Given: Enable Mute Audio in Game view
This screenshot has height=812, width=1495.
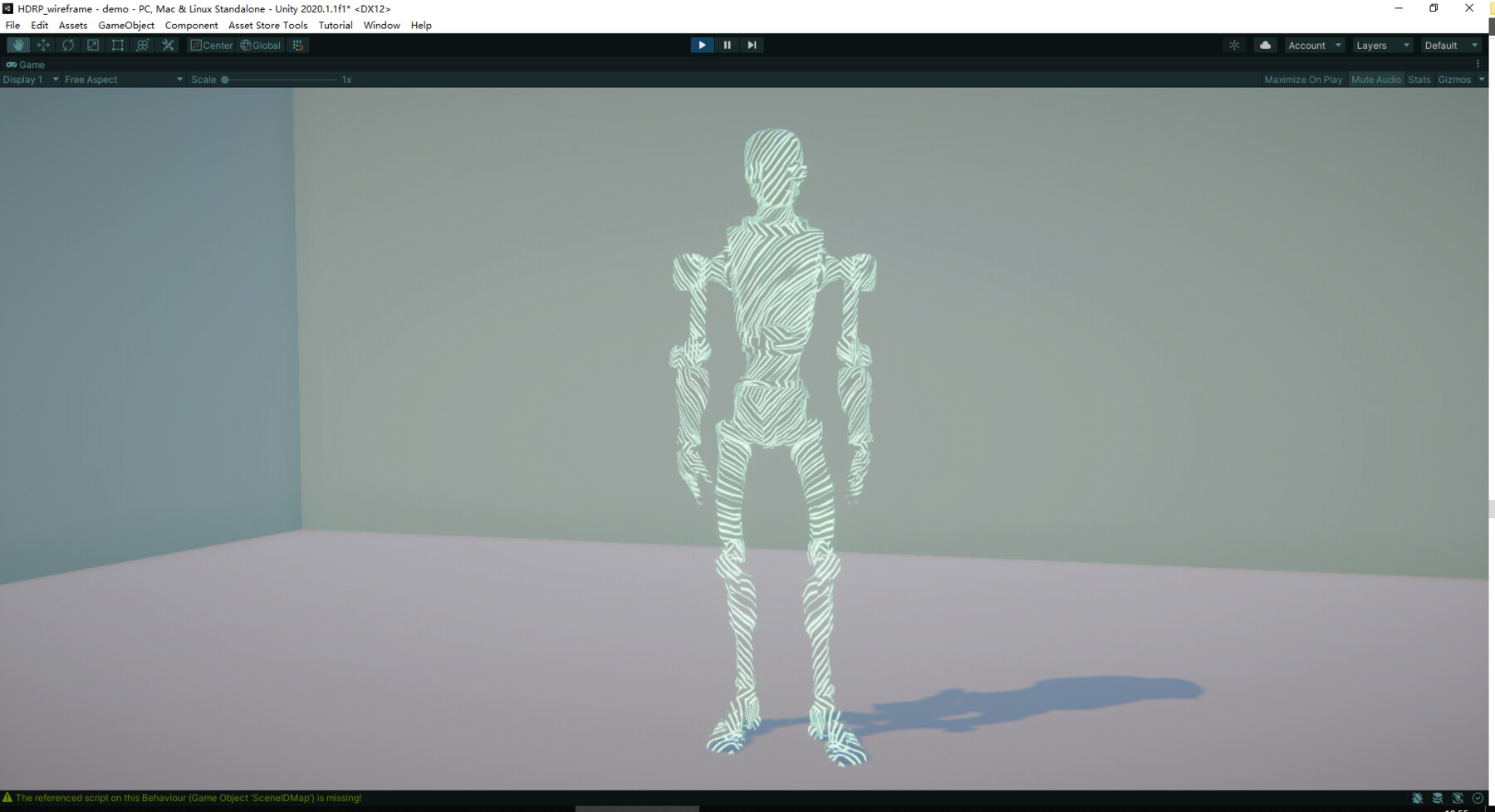Looking at the screenshot, I should pos(1375,79).
